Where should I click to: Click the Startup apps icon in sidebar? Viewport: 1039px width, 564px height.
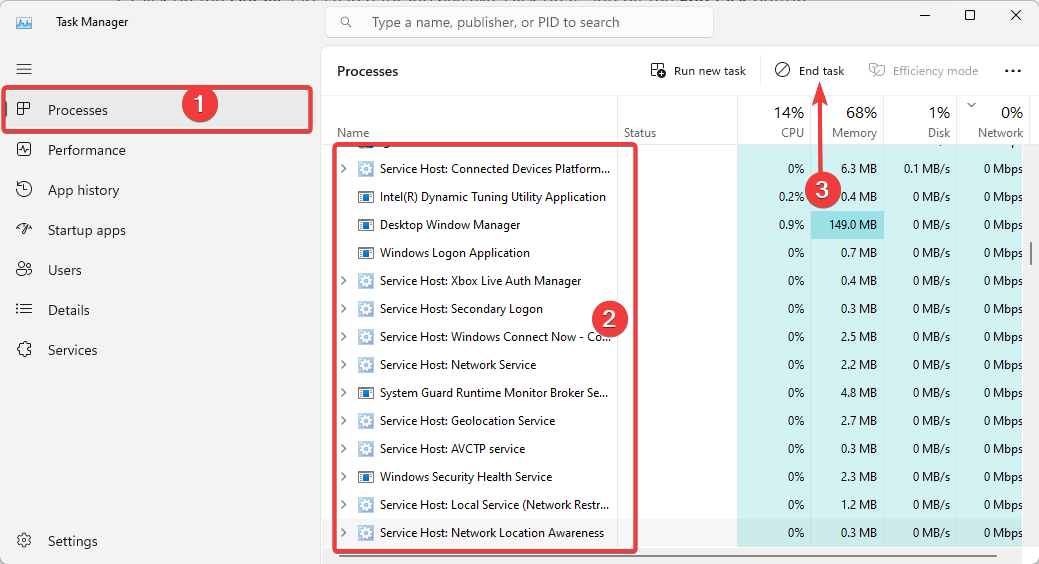click(x=25, y=230)
